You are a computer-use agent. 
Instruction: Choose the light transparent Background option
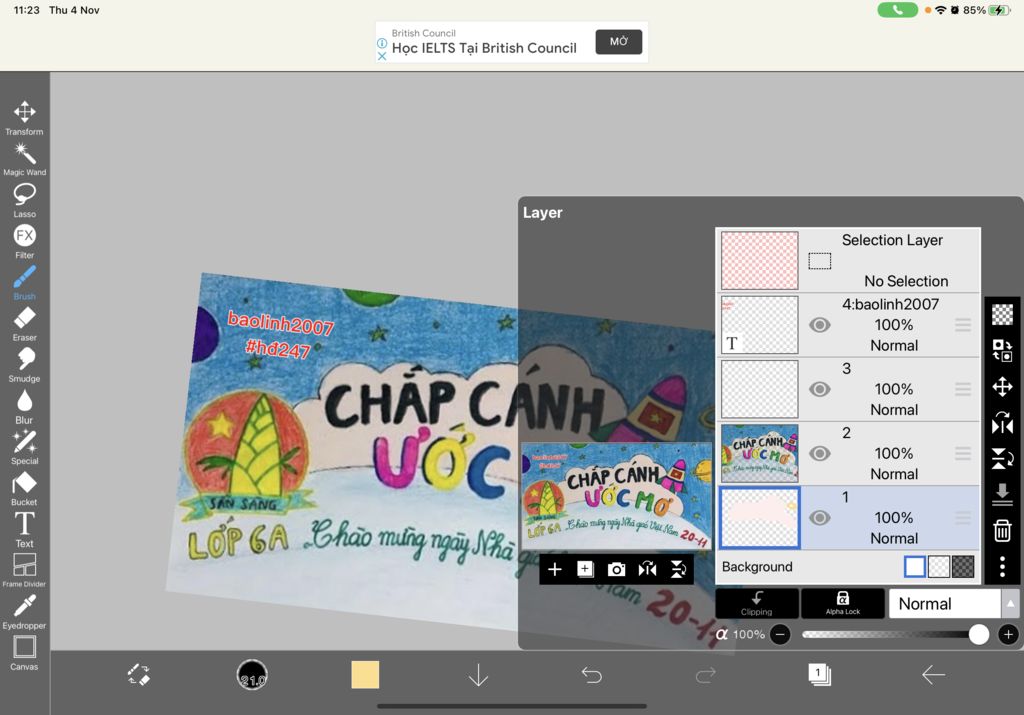click(939, 567)
